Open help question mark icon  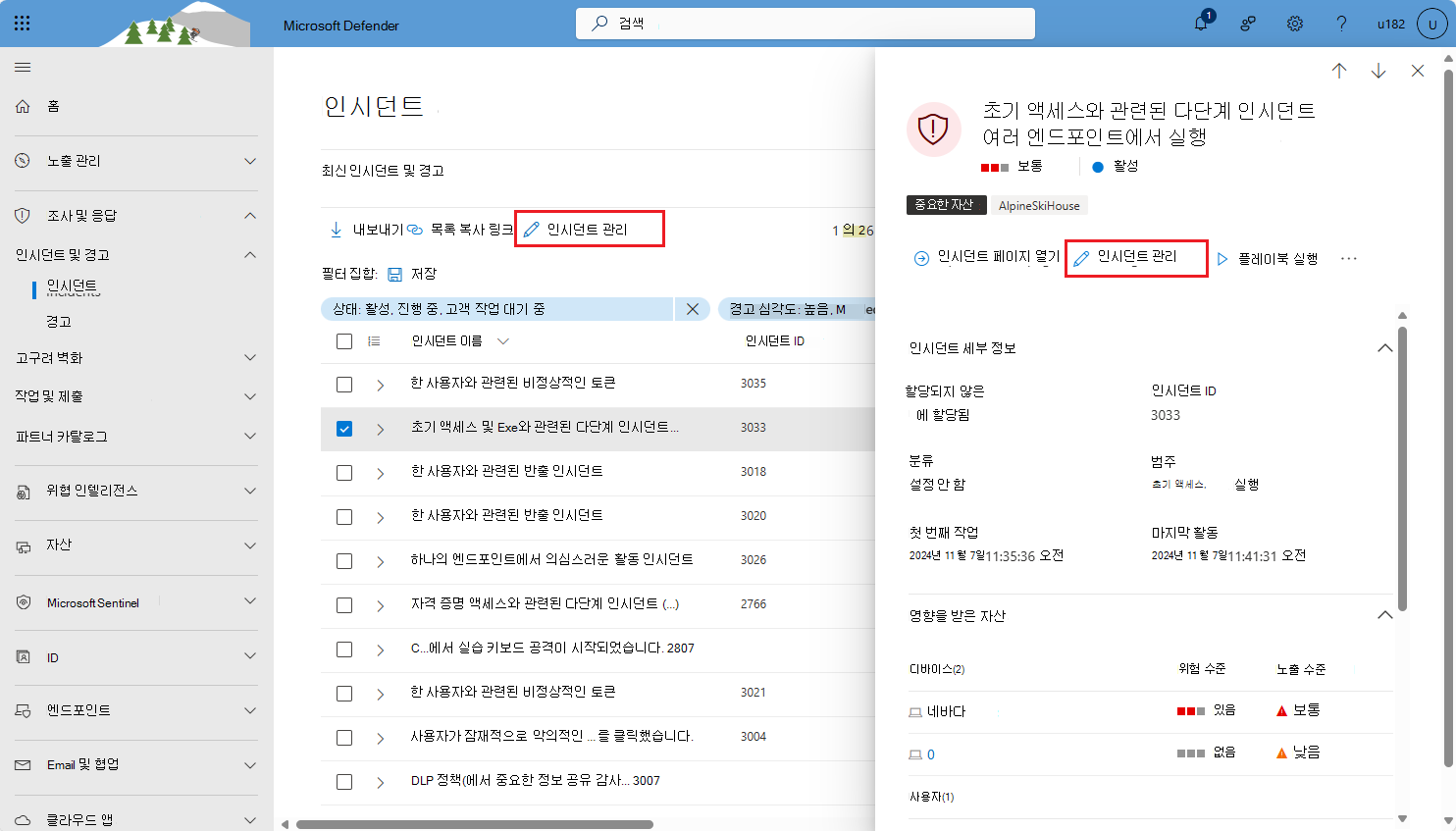(1341, 24)
